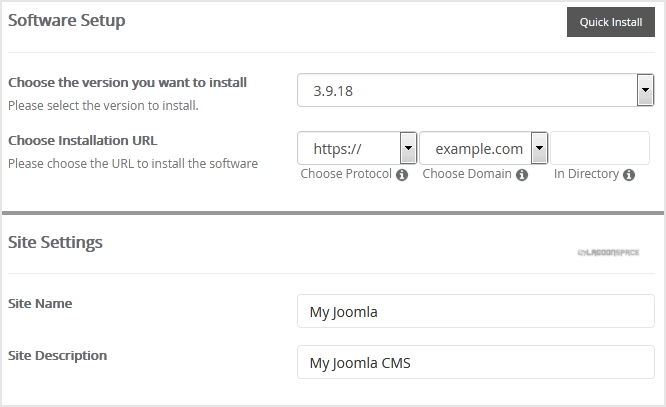Image resolution: width=666 pixels, height=407 pixels.
Task: Click the Site Settings heading
Action: (55, 242)
